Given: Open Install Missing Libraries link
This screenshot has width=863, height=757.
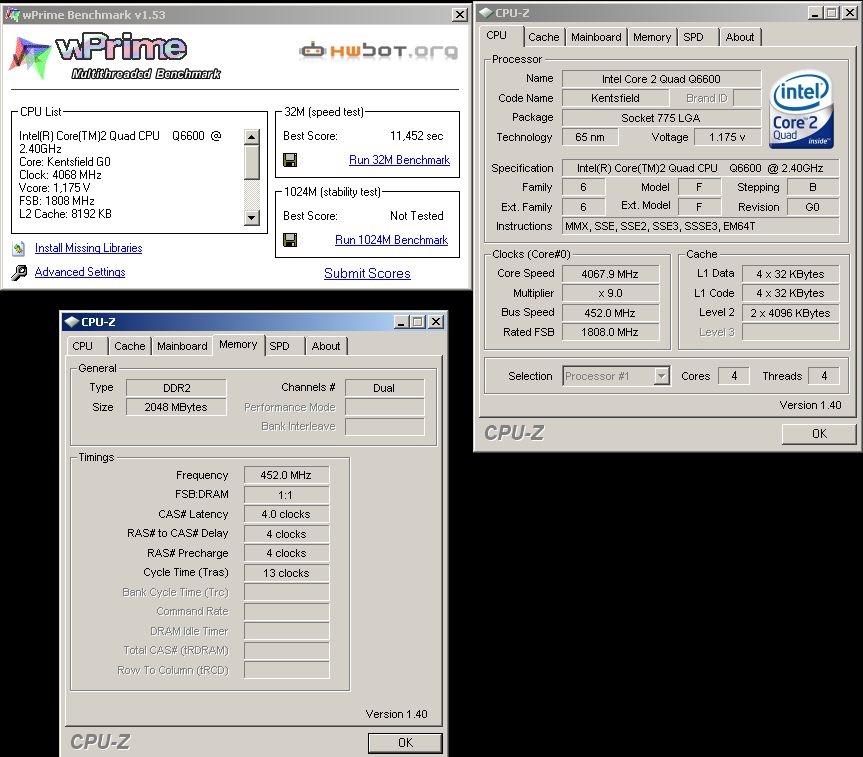Looking at the screenshot, I should tap(89, 248).
